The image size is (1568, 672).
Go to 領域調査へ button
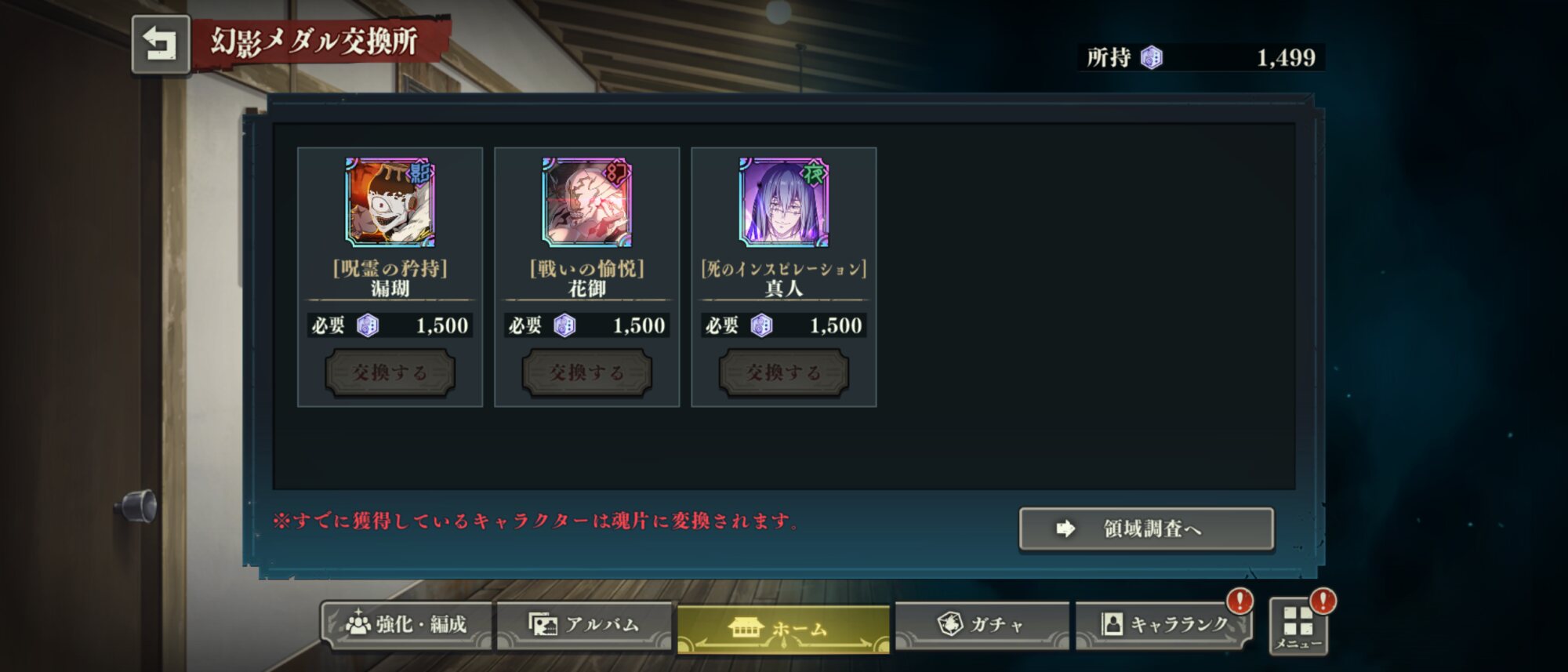1146,529
